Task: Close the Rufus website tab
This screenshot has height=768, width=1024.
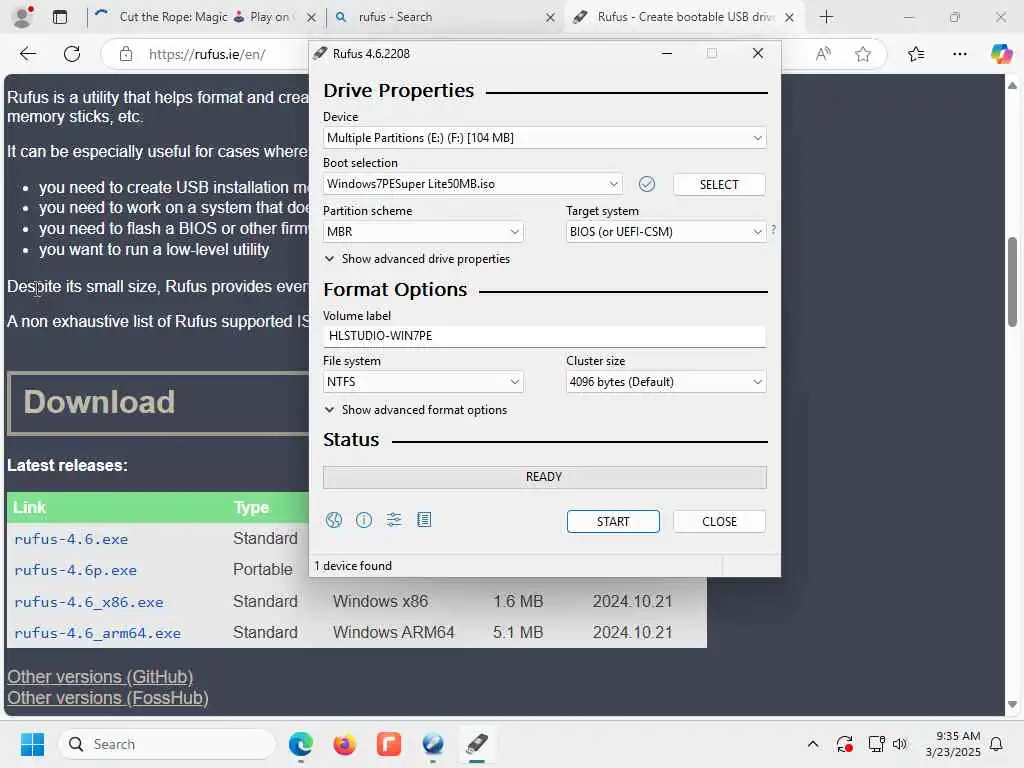Action: click(x=790, y=17)
